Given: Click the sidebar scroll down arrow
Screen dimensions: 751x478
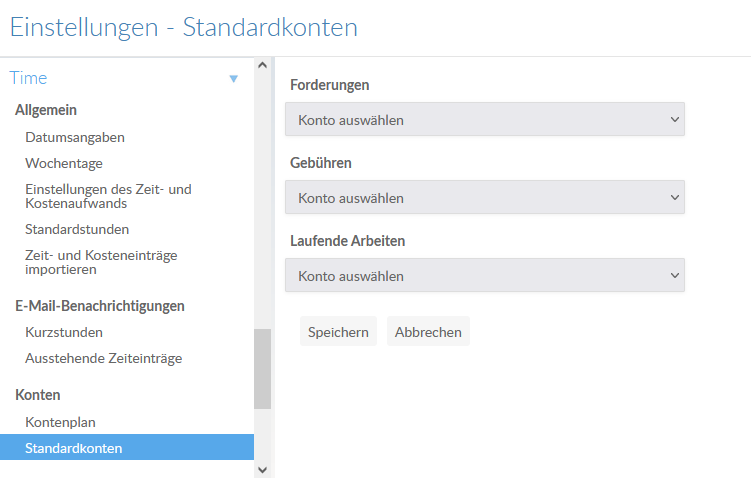Looking at the screenshot, I should click(x=262, y=470).
